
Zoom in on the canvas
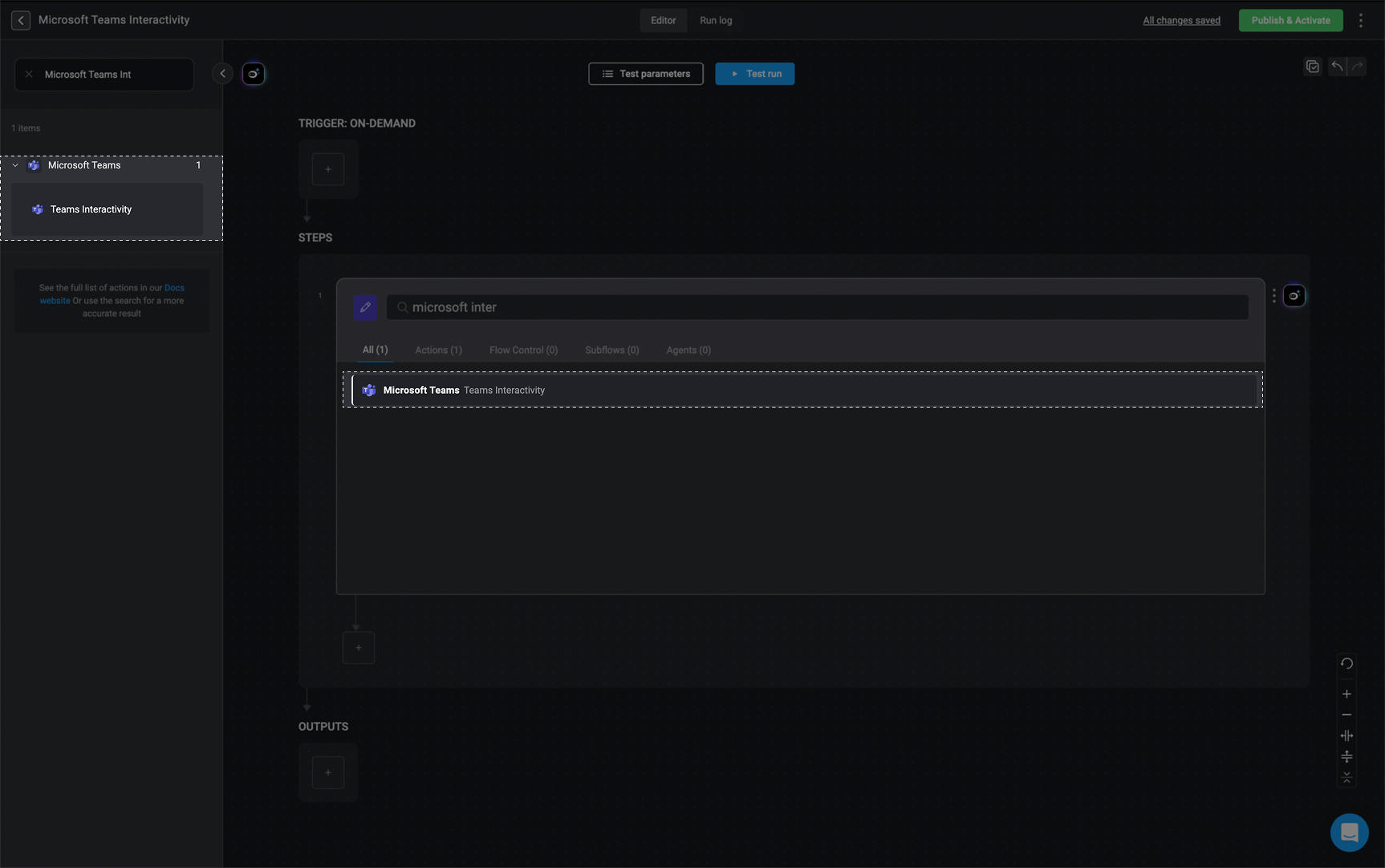1346,694
